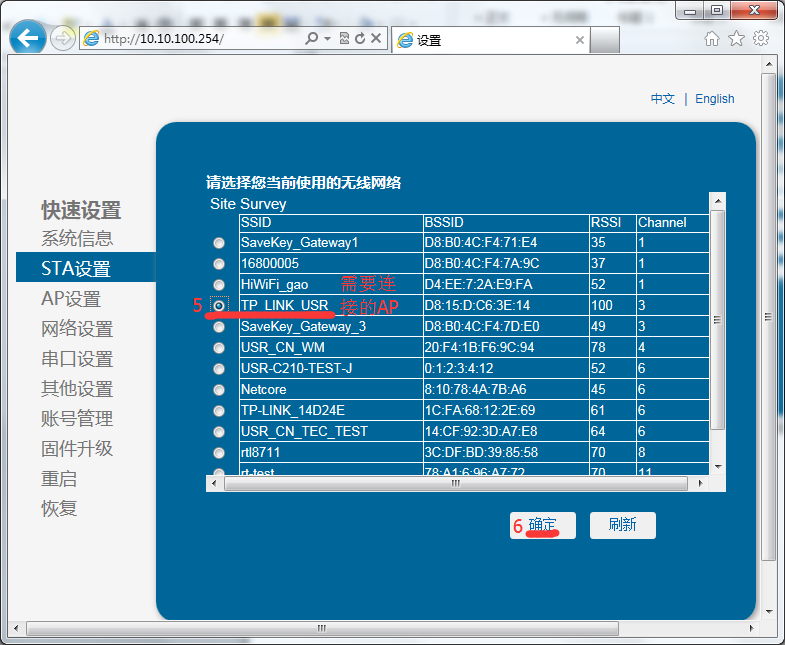The height and width of the screenshot is (645, 785).
Task: Select the SaveKey_Gateway1 radio button
Action: [219, 243]
